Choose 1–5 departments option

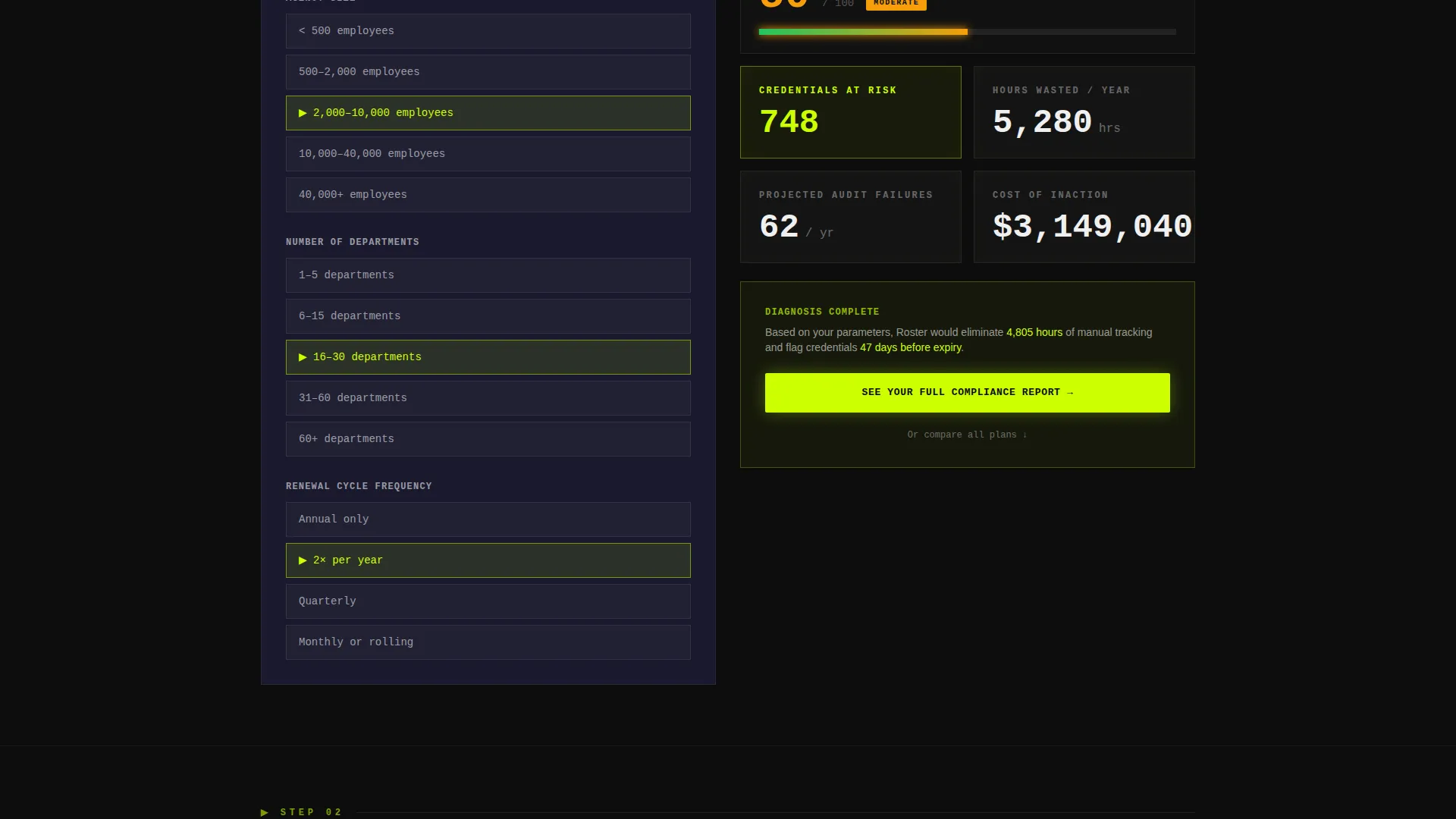click(x=488, y=275)
